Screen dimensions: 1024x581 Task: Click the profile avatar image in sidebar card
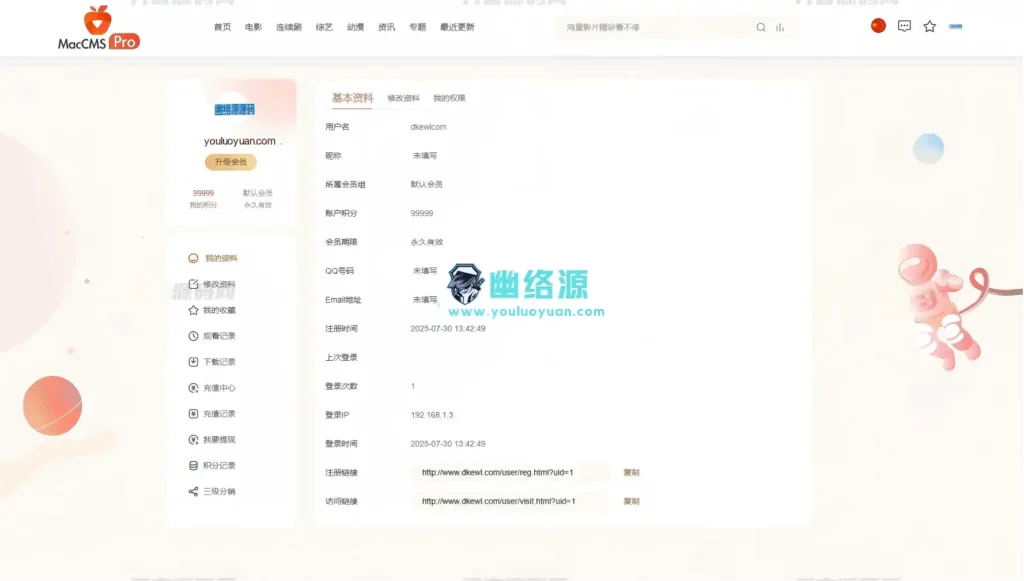pyautogui.click(x=234, y=109)
